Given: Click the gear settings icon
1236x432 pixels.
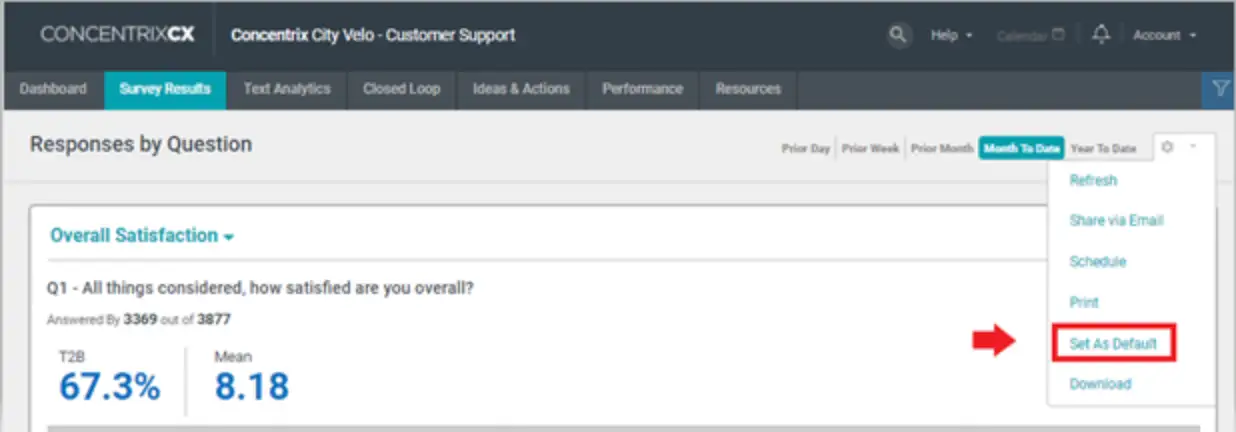Looking at the screenshot, I should (1166, 147).
